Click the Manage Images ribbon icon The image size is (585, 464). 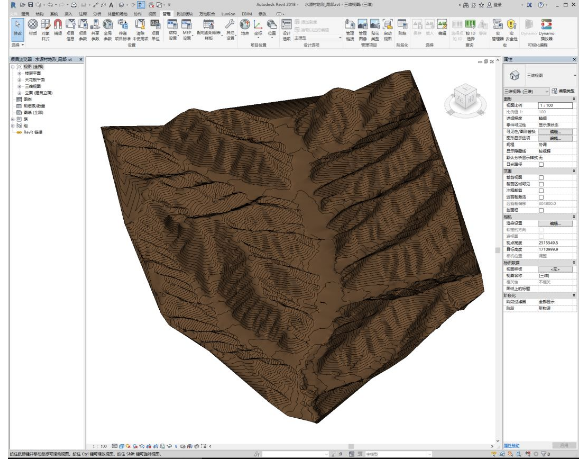363,29
